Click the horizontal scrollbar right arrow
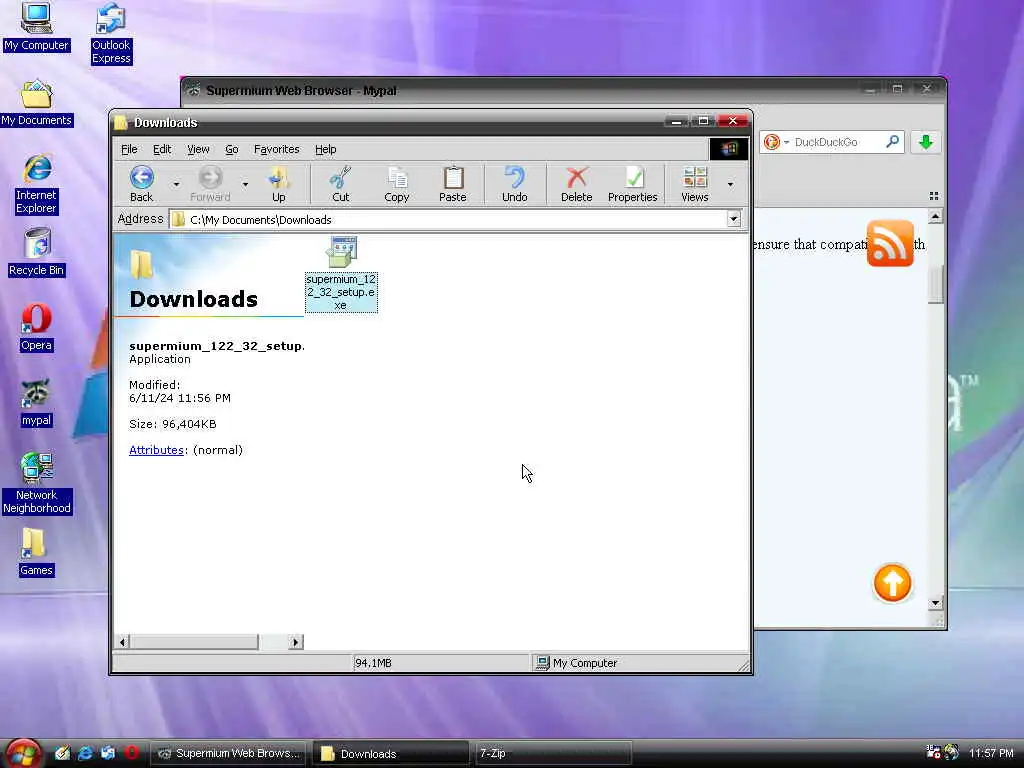The width and height of the screenshot is (1024, 768). pyautogui.click(x=296, y=642)
